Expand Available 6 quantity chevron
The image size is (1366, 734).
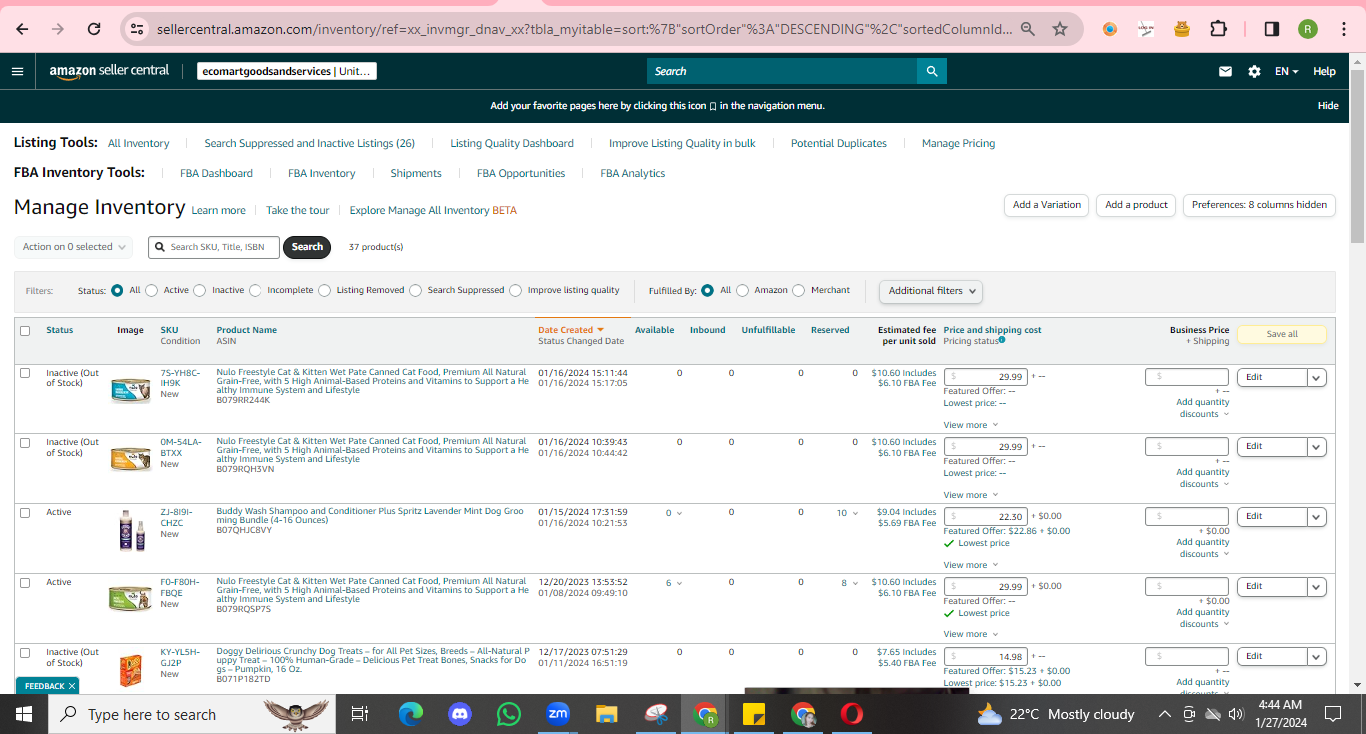pos(679,583)
